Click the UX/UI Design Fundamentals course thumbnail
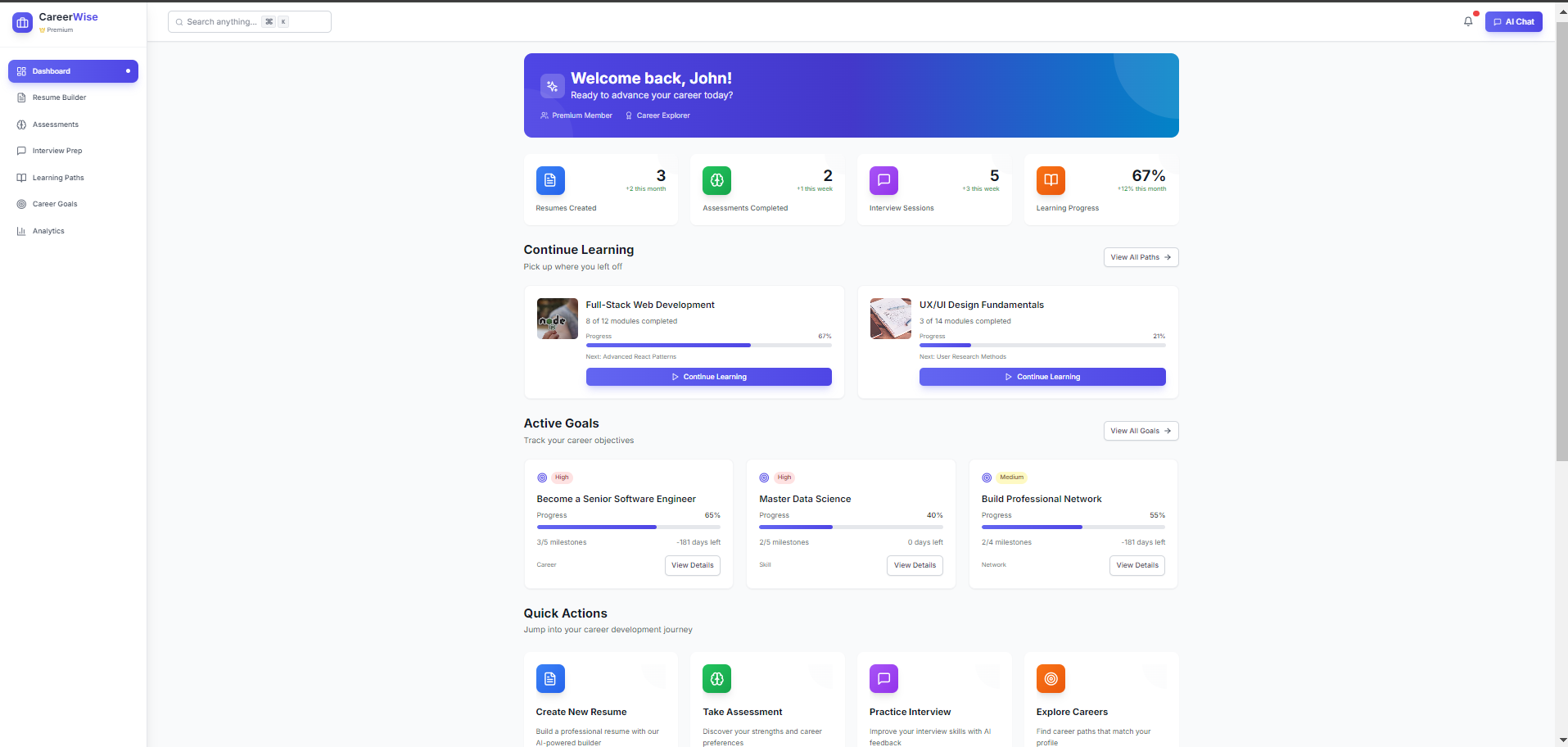This screenshot has width=1568, height=747. click(x=891, y=319)
